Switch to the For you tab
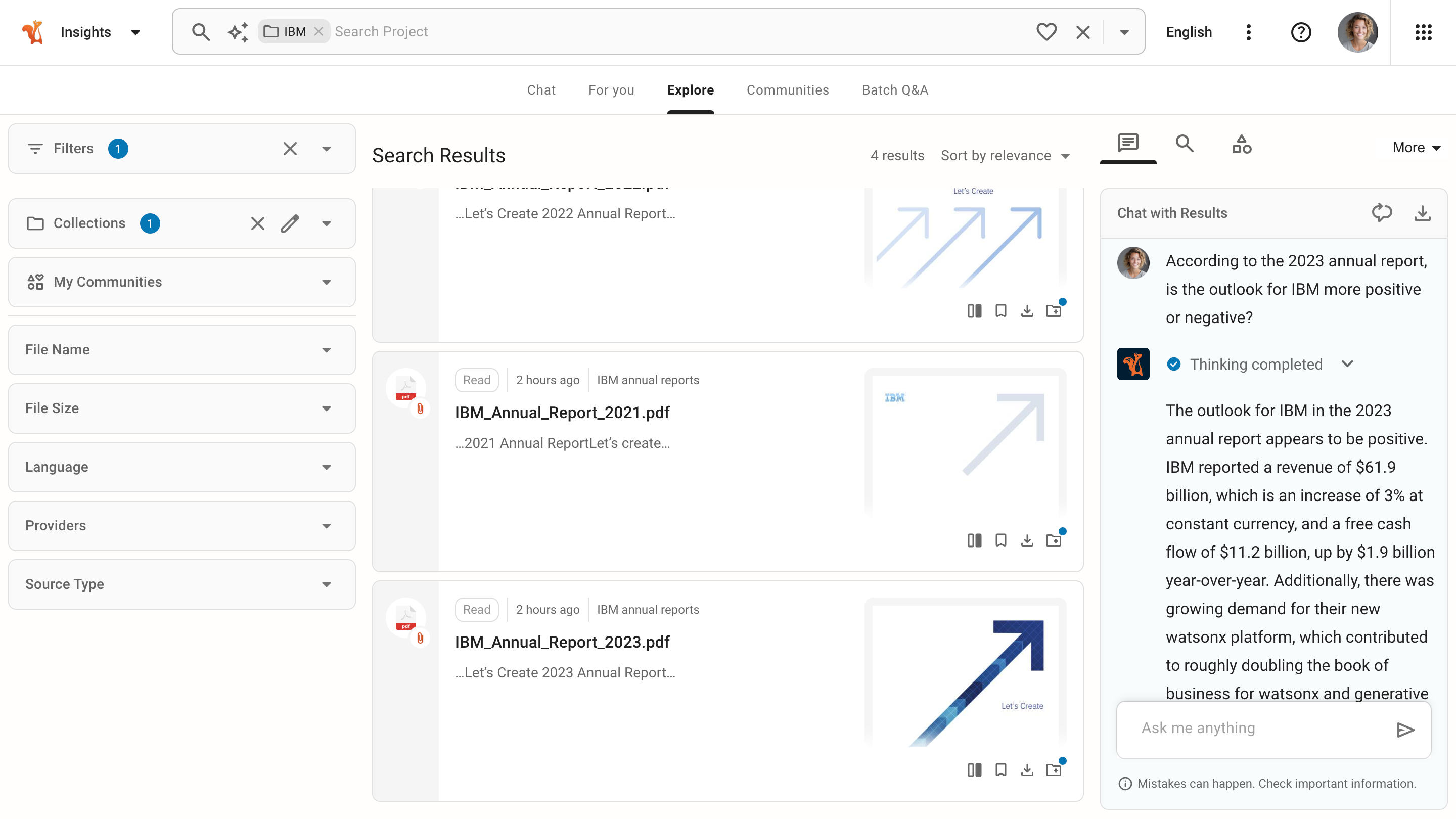Viewport: 1456px width, 819px height. click(x=611, y=90)
